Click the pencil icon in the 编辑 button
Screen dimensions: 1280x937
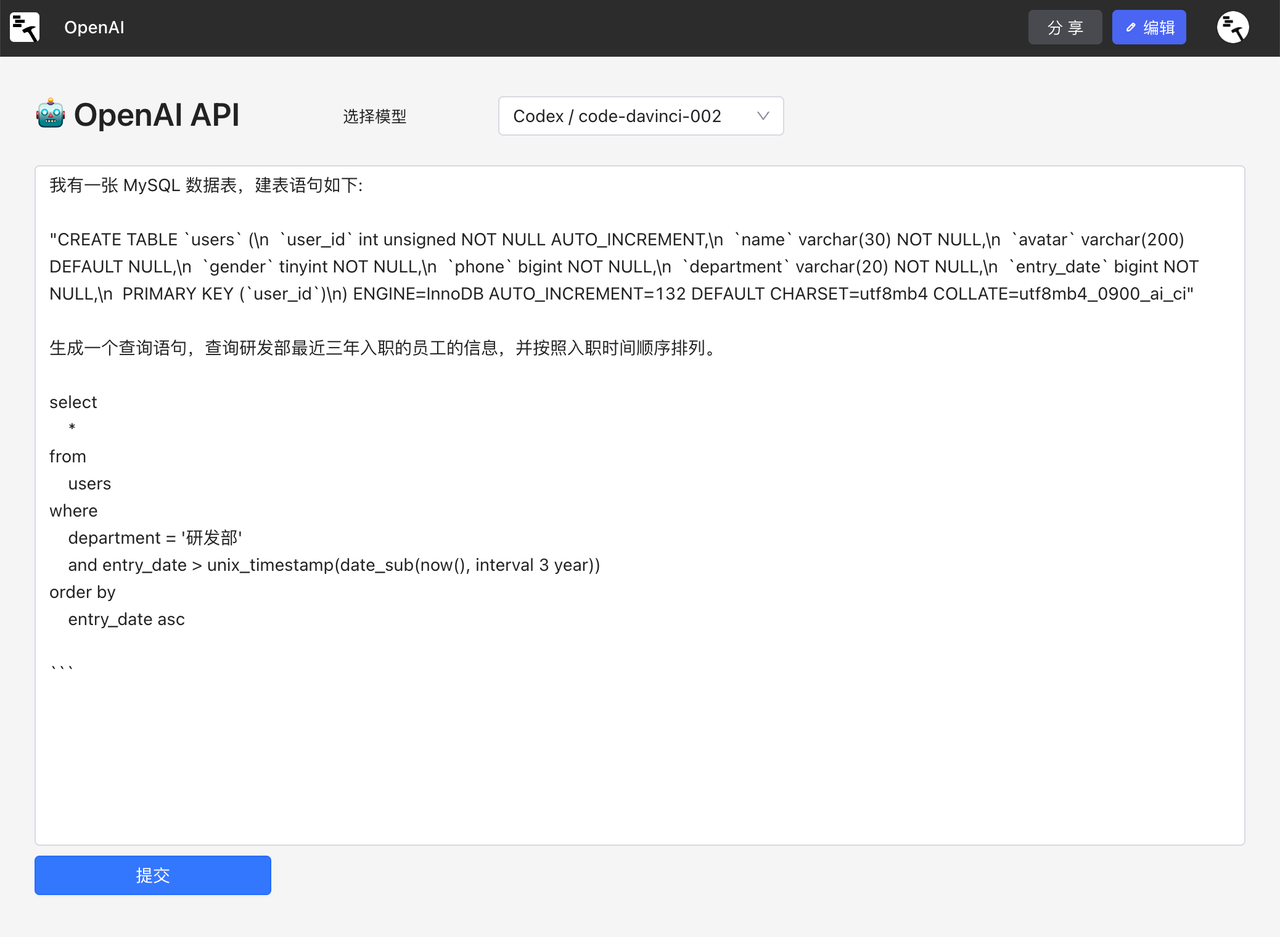pyautogui.click(x=1131, y=28)
